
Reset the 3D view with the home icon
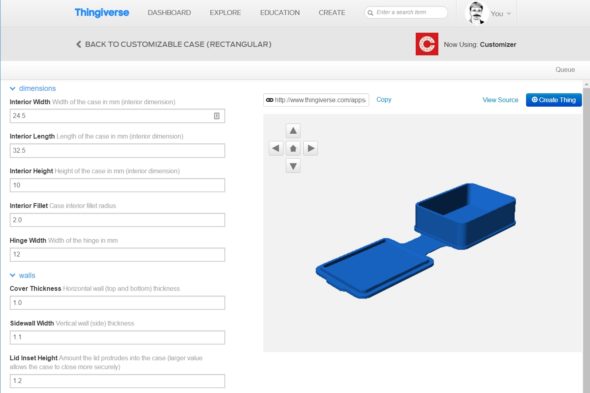293,148
